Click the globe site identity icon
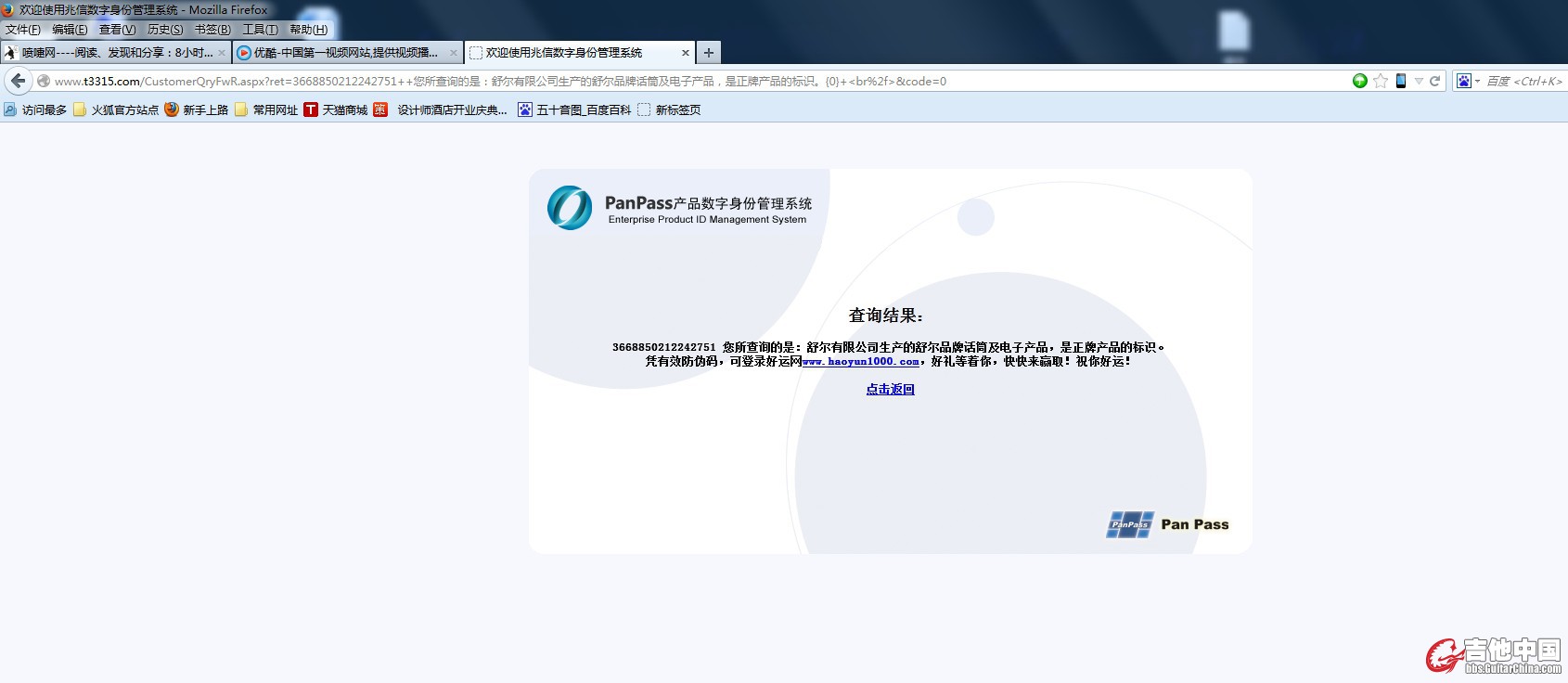This screenshot has width=1568, height=683. (x=43, y=81)
